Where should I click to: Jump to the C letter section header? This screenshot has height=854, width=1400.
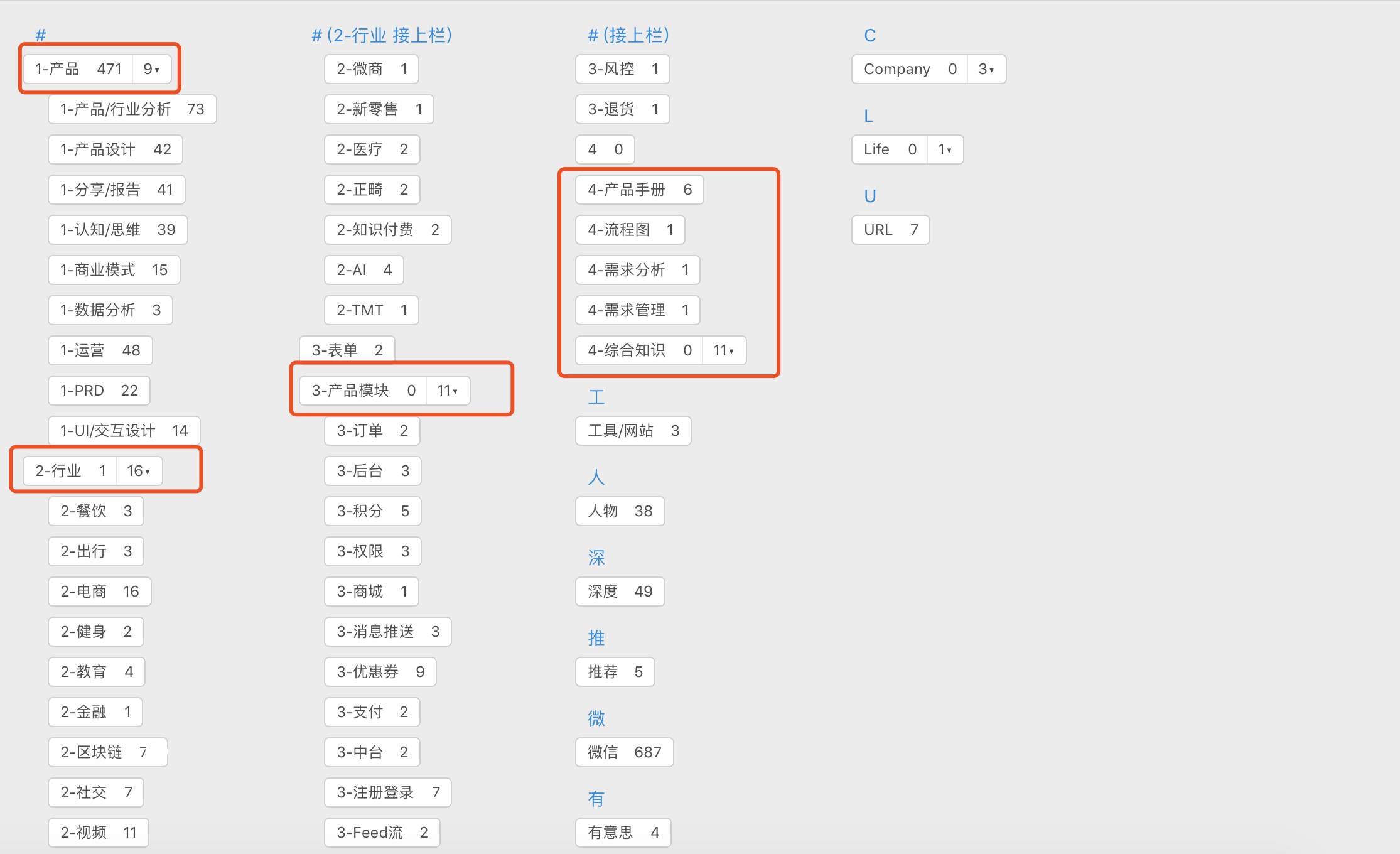(870, 36)
